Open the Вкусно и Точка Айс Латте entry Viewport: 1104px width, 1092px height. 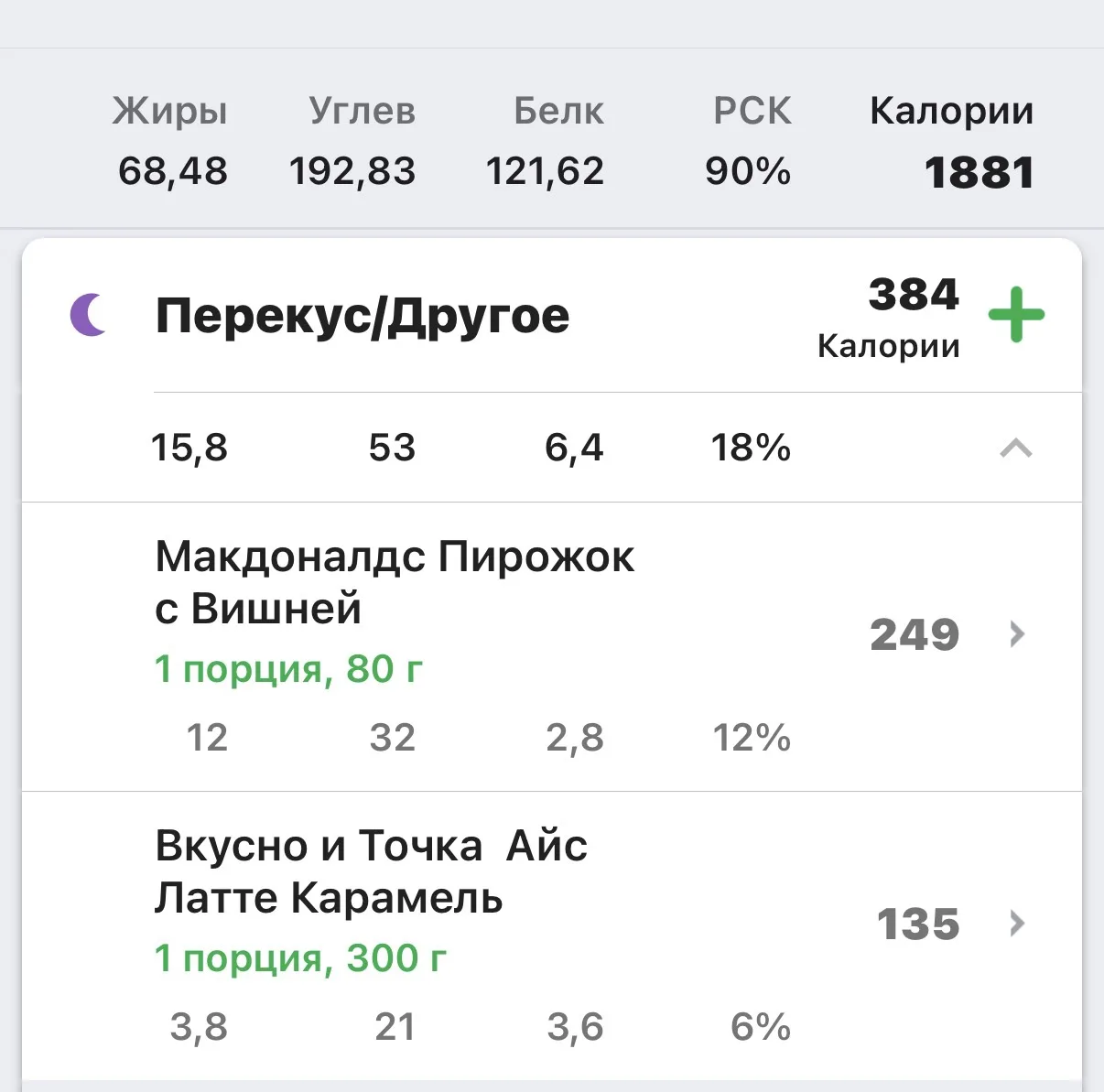point(552,935)
